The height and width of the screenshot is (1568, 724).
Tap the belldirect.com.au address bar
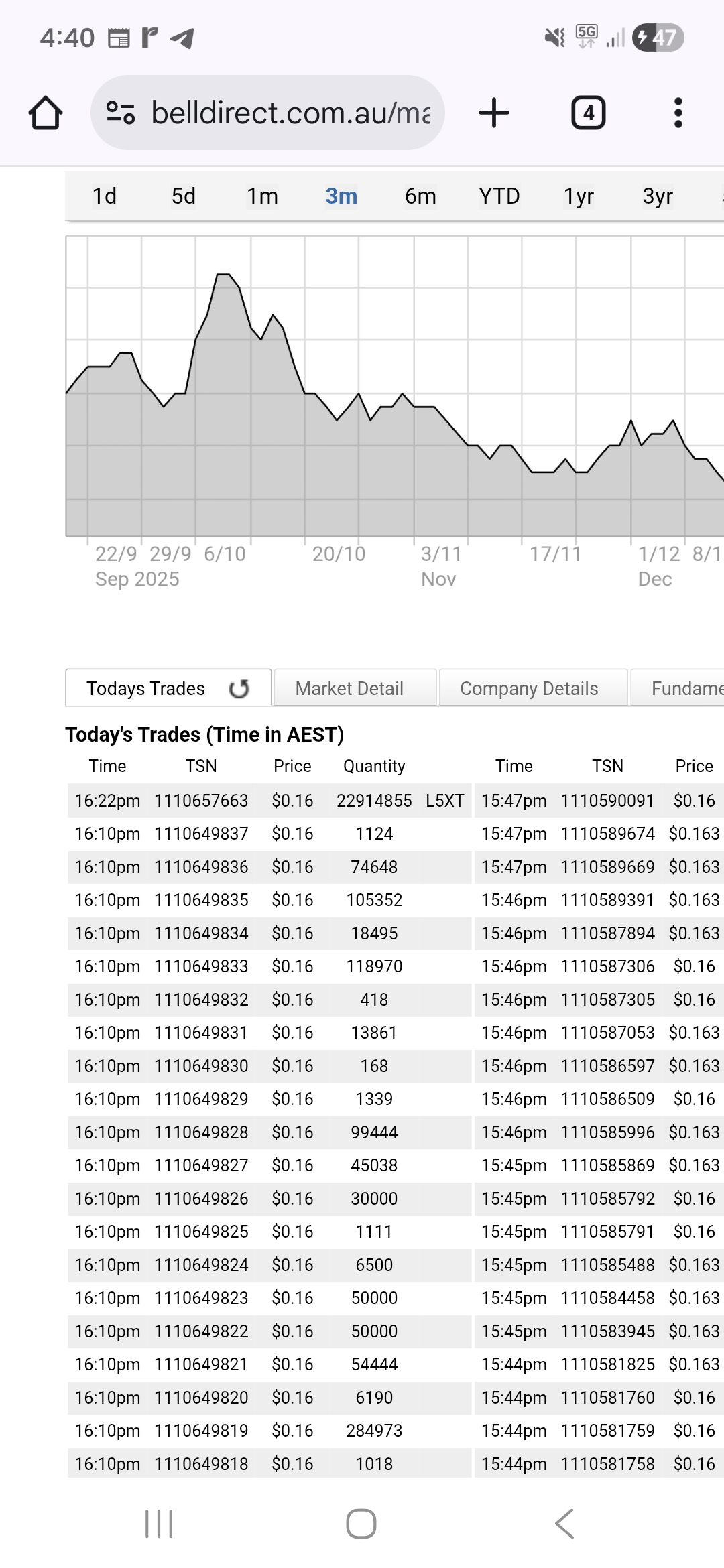[290, 113]
